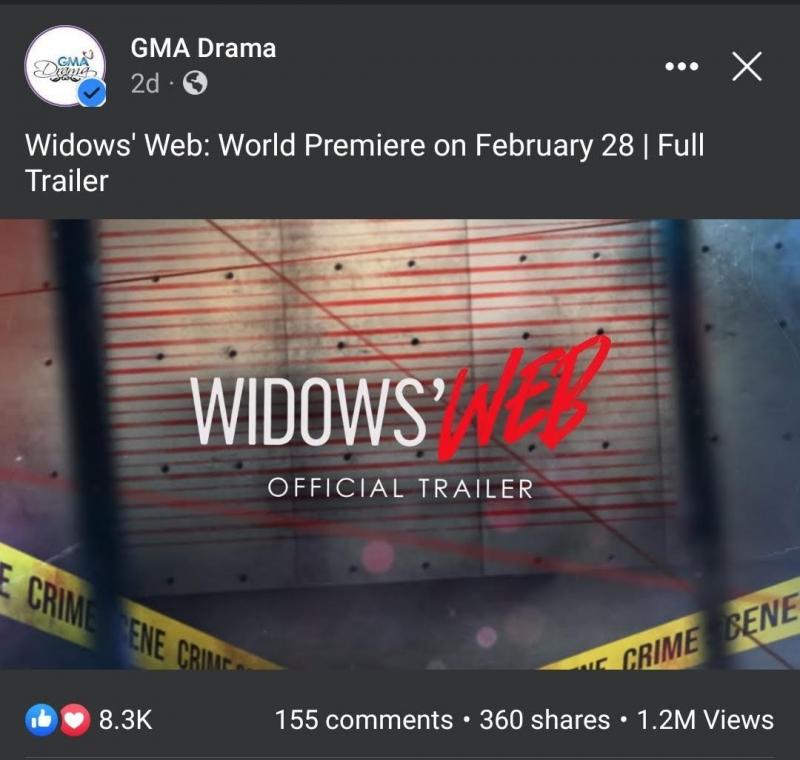
Task: Close the post with the X icon
Action: [747, 66]
